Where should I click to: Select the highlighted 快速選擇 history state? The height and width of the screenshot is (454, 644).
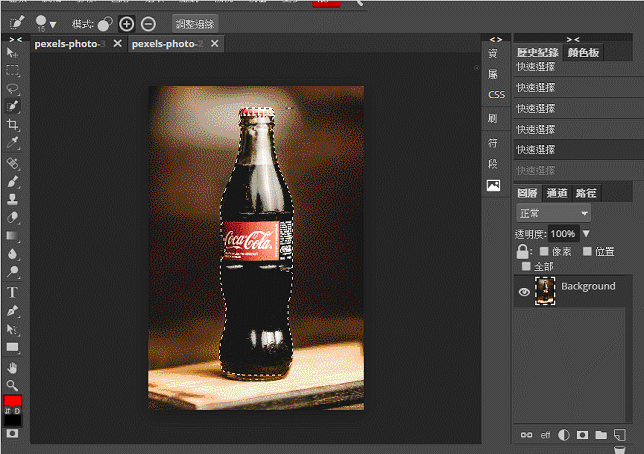(579, 150)
